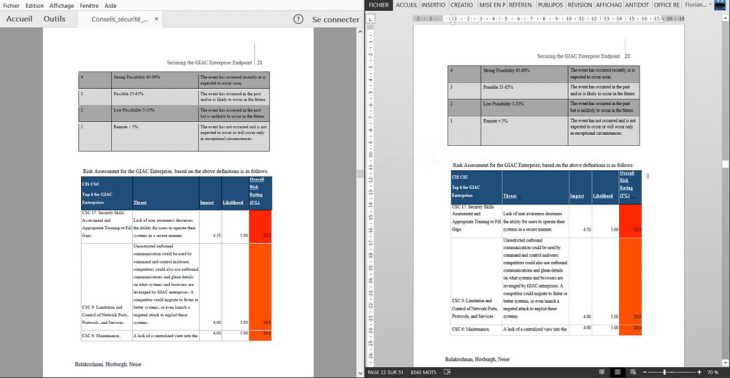The width and height of the screenshot is (730, 378).
Task: Click the Threat header in the PDF table
Action: coord(140,202)
